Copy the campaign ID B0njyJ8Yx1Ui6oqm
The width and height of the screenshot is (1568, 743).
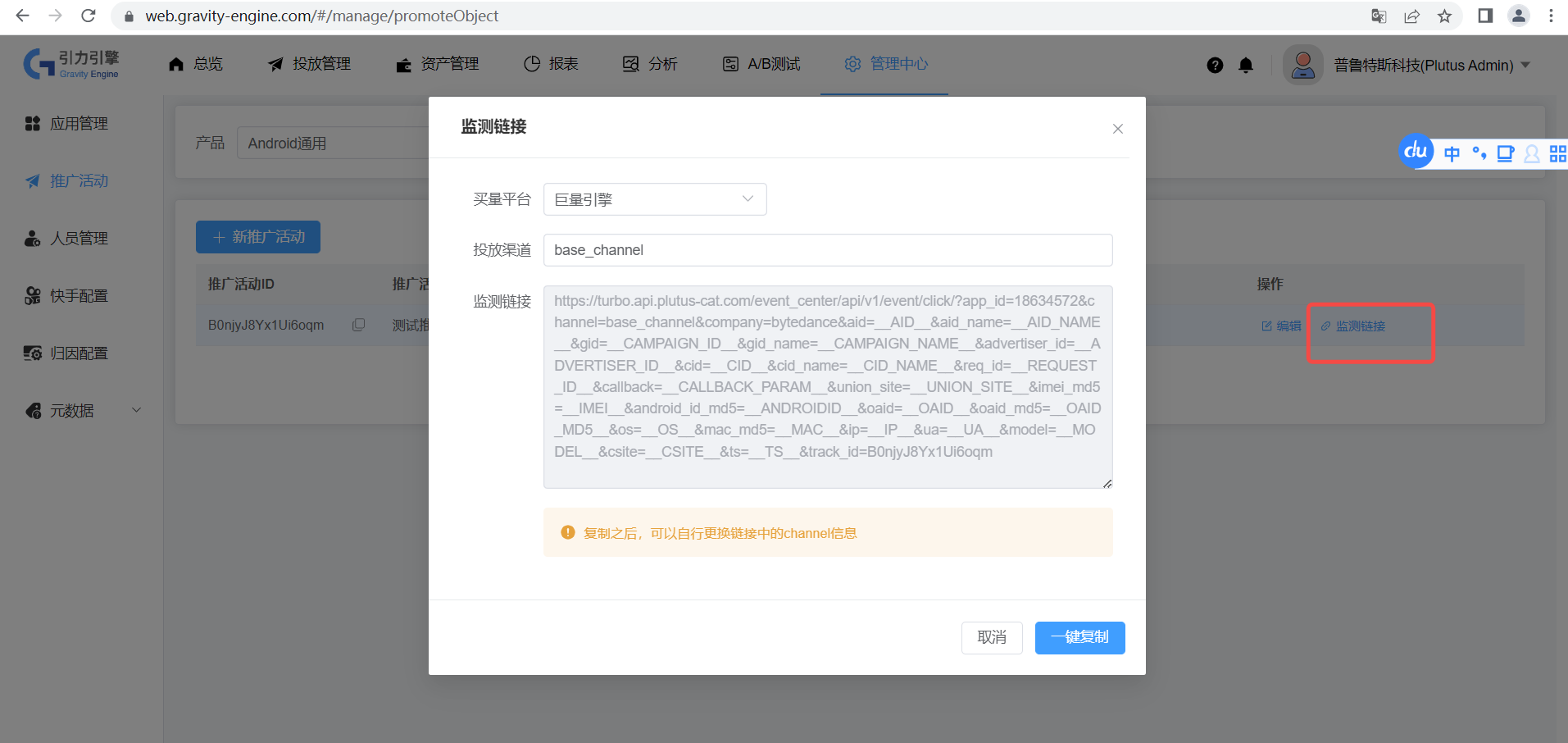pyautogui.click(x=358, y=325)
